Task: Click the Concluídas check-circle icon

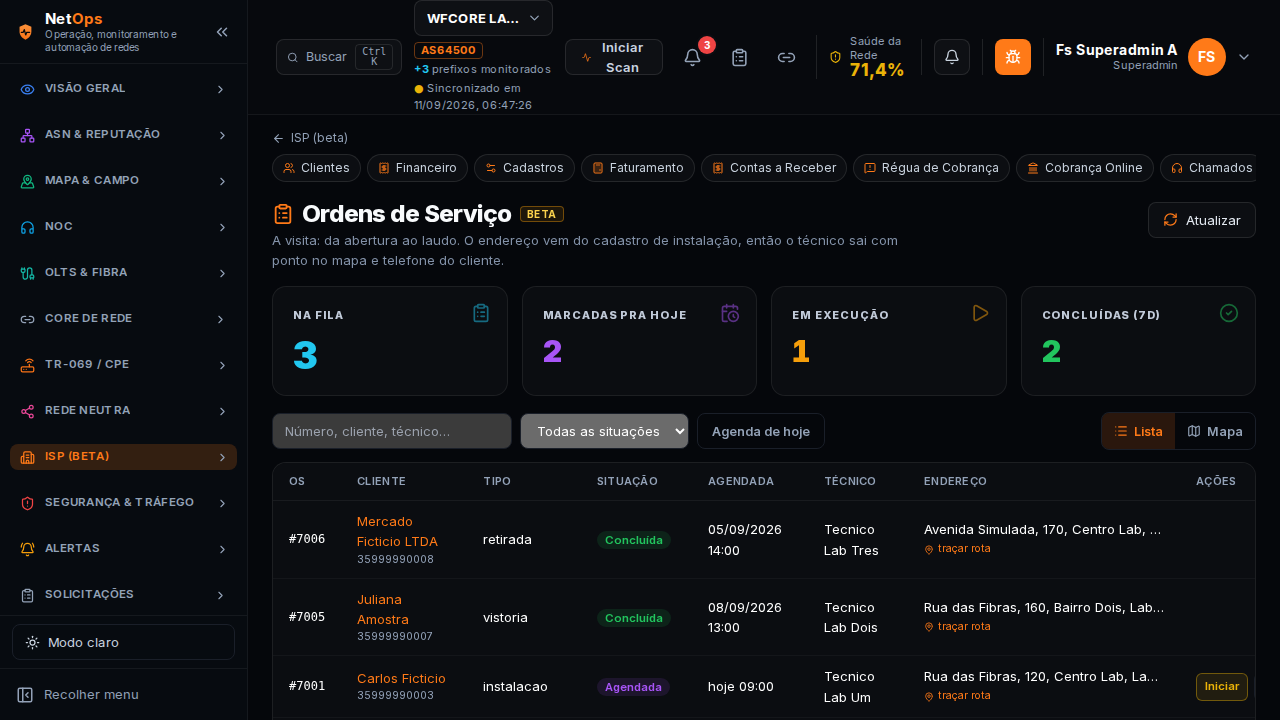Action: coord(1229,313)
